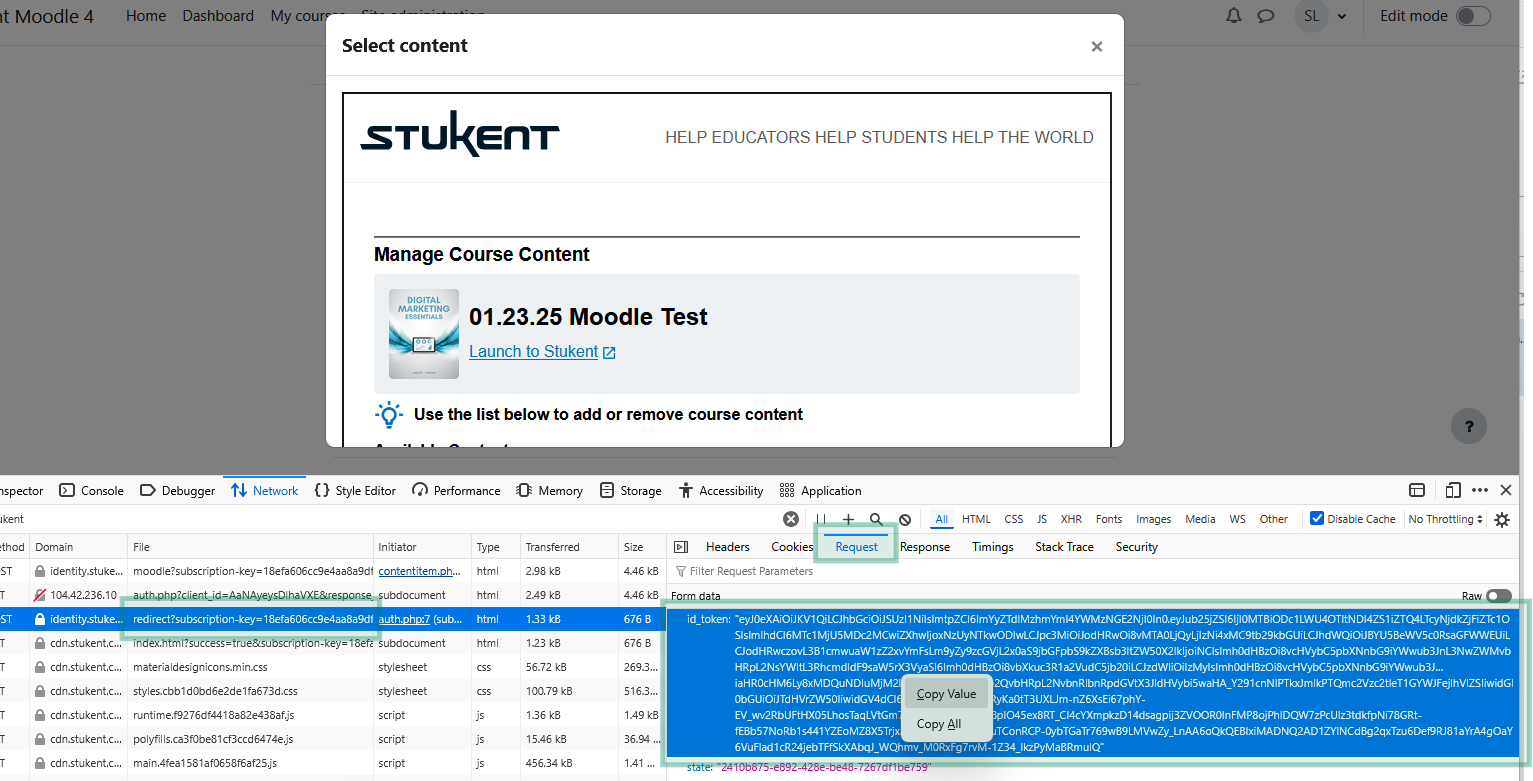
Task: Open the Accessibility panel
Action: pyautogui.click(x=720, y=490)
